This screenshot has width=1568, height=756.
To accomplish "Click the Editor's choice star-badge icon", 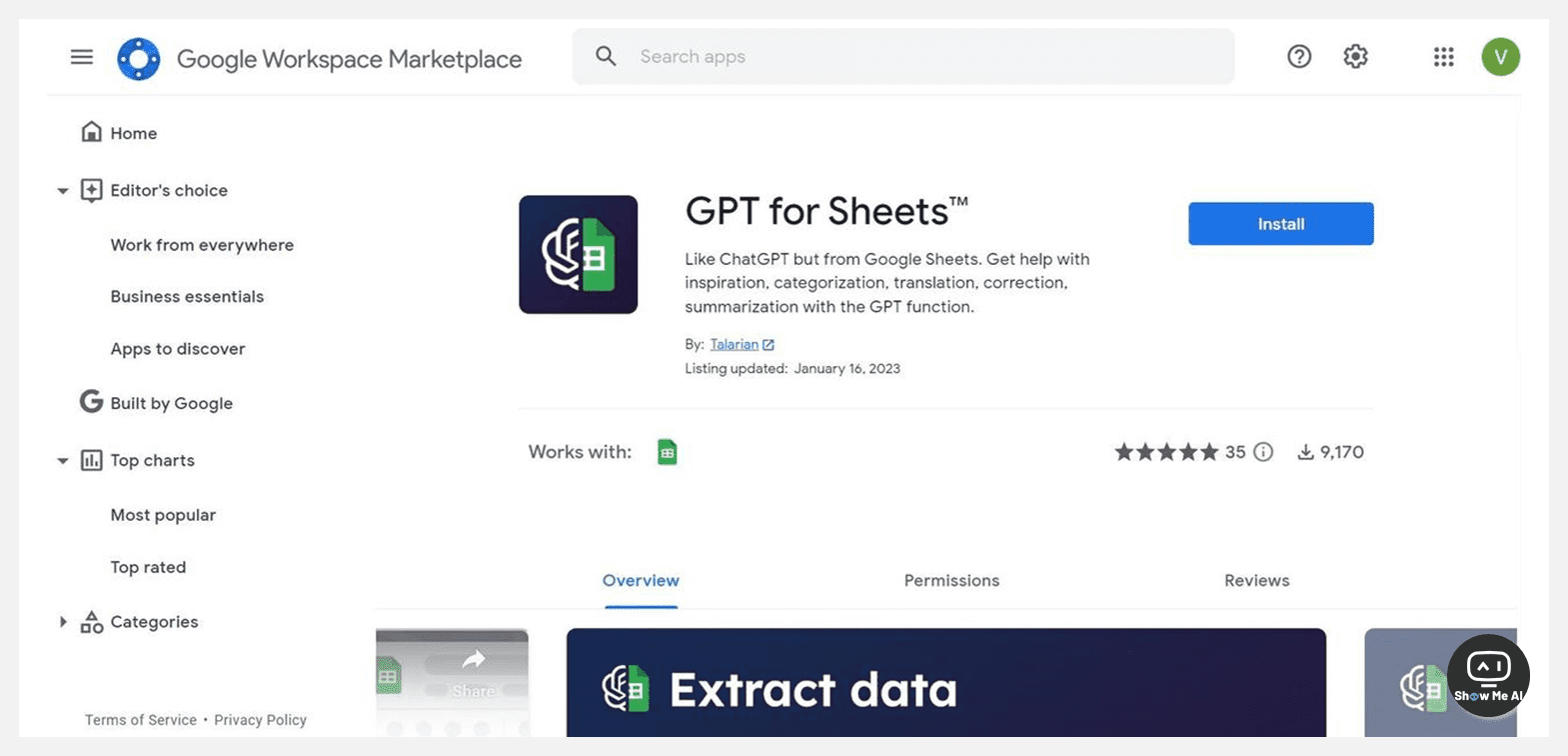I will (91, 190).
